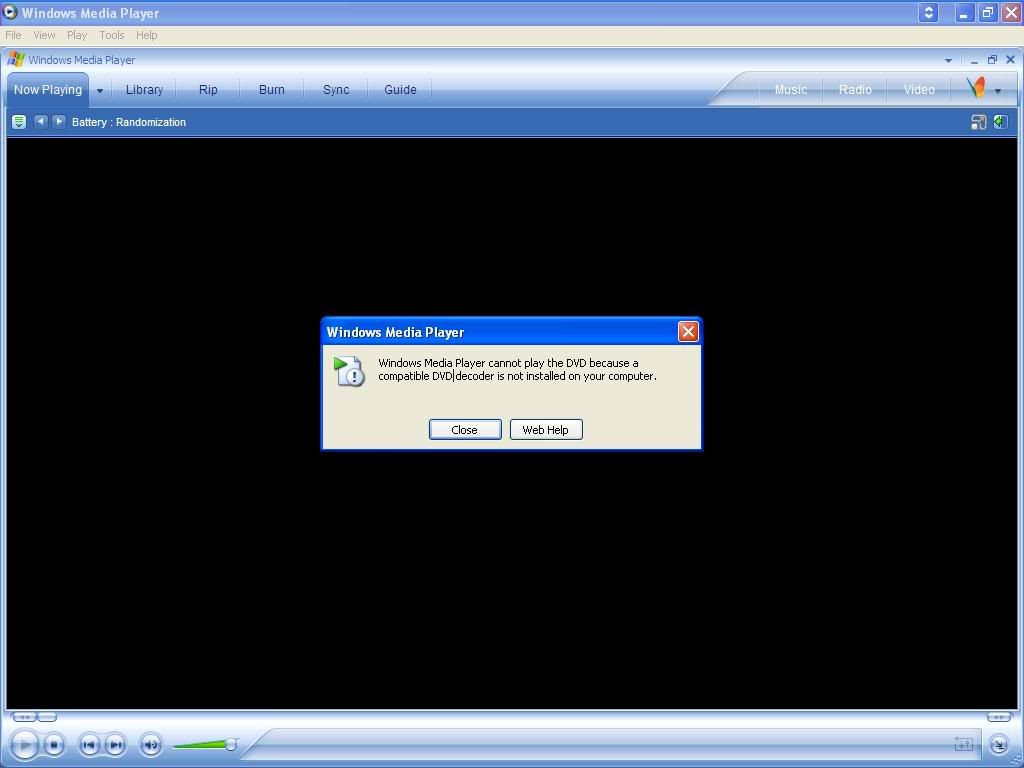Toggle the playlist pane with the green arrow icon
The image size is (1024, 768).
pos(1000,122)
